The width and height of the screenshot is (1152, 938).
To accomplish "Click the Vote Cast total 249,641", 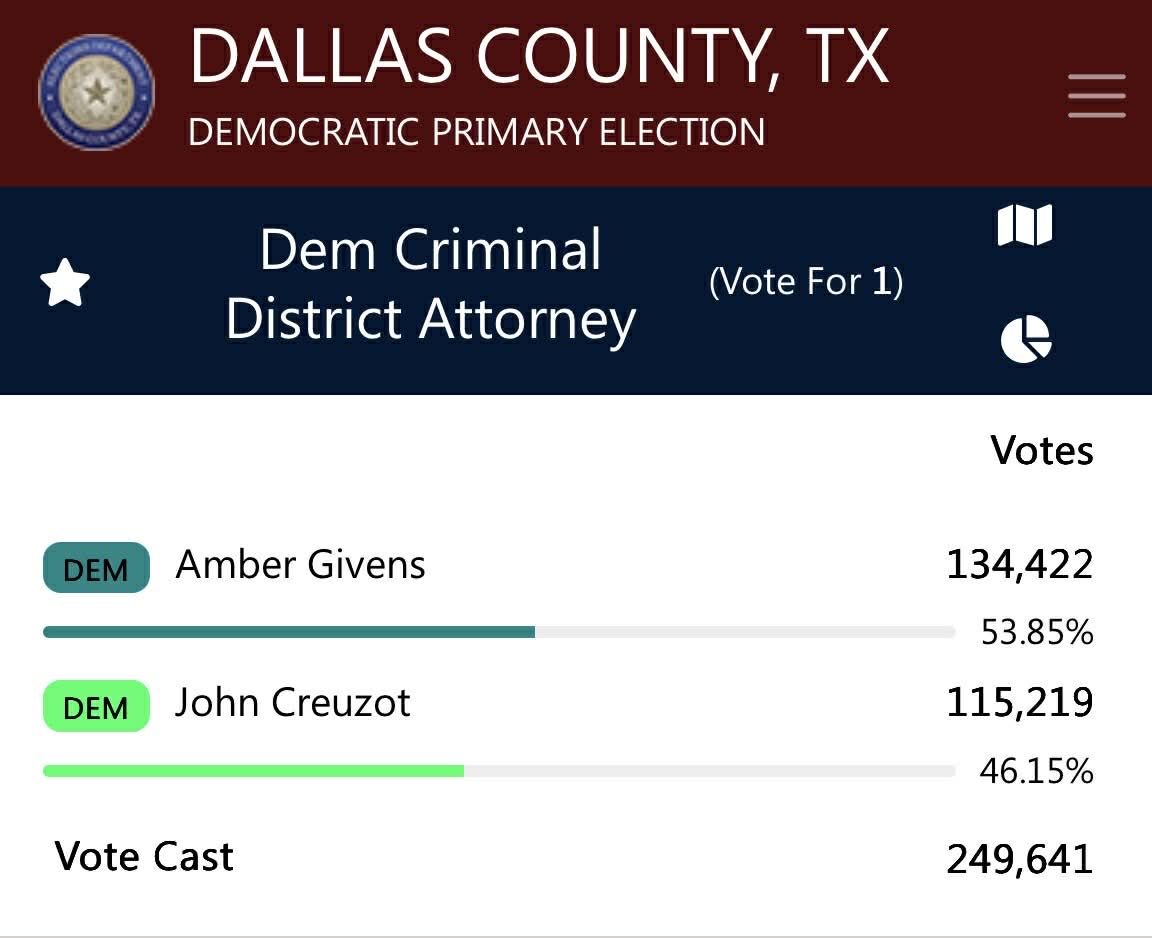I will (x=1019, y=859).
